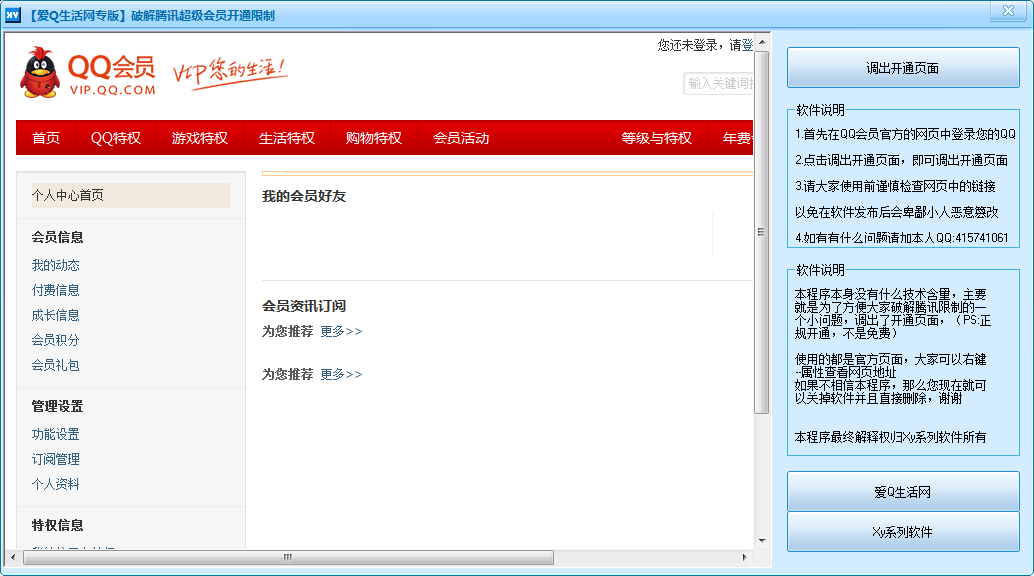This screenshot has width=1034, height=576.
Task: Click instruction line with QQ:415741061
Action: point(901,238)
